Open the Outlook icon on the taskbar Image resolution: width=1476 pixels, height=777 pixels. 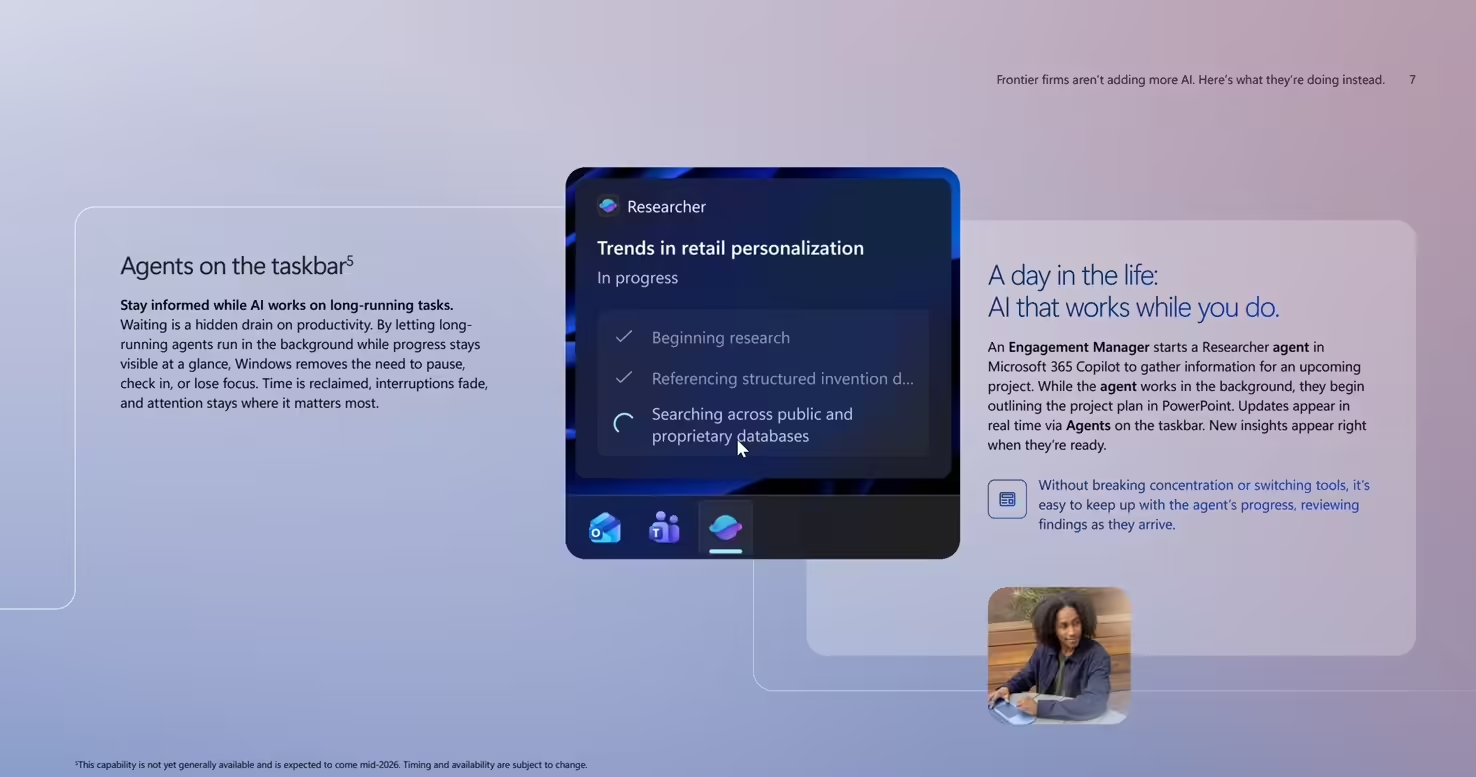tap(605, 527)
